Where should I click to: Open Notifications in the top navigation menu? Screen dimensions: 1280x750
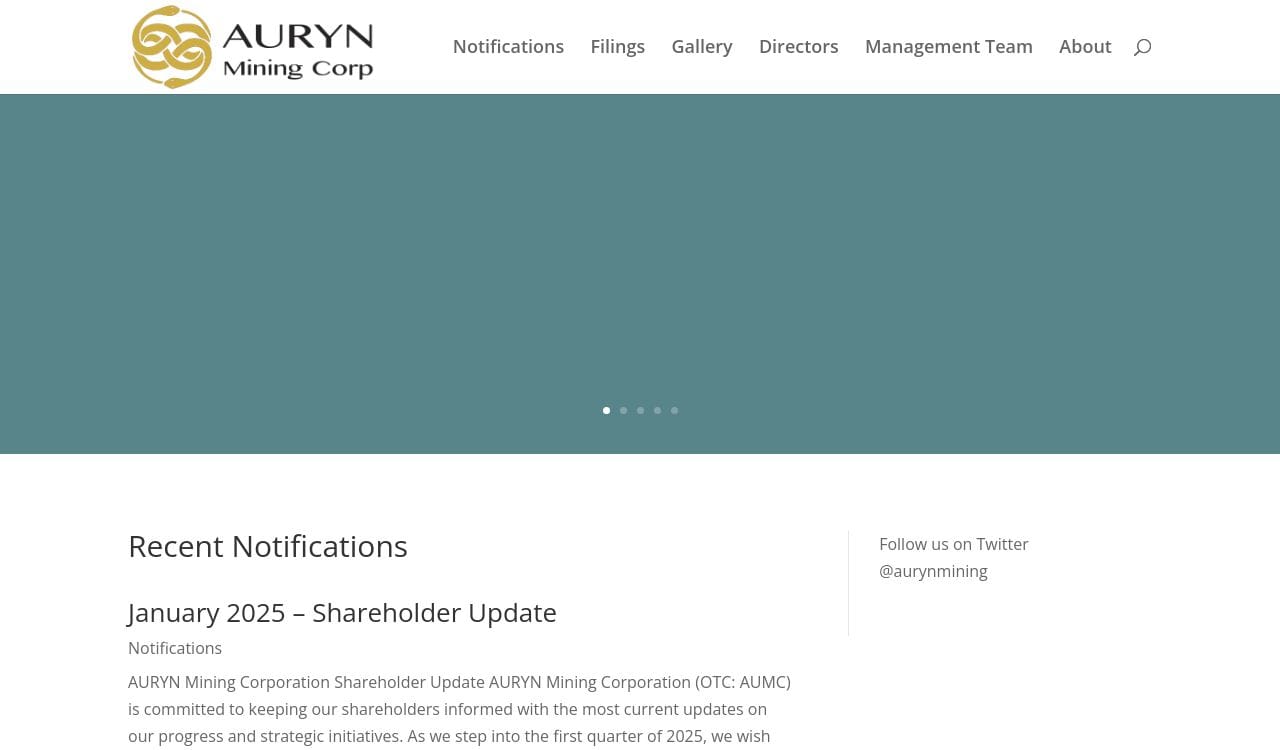tap(508, 47)
